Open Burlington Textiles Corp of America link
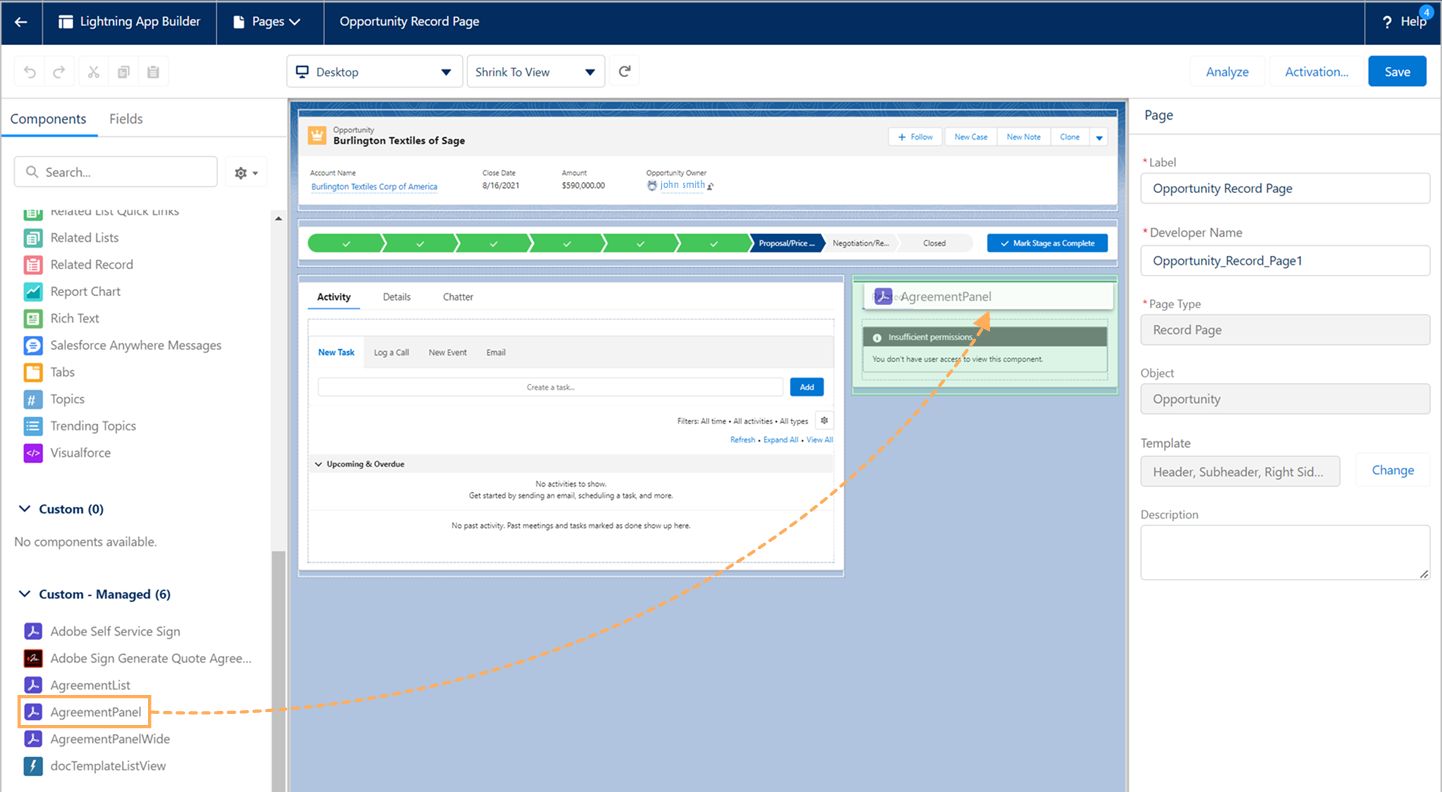Viewport: 1442px width, 792px height. click(x=374, y=186)
